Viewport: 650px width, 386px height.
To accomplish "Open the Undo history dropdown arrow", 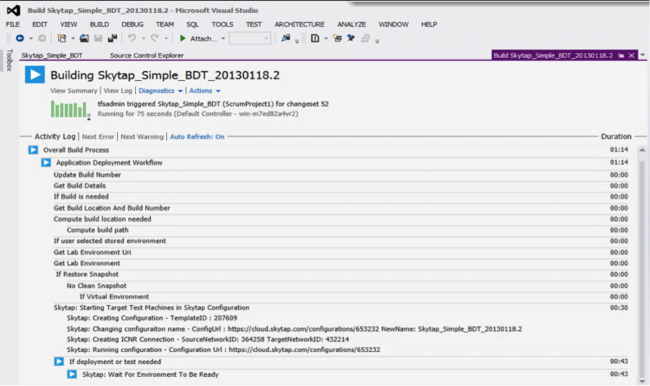I will (x=143, y=39).
